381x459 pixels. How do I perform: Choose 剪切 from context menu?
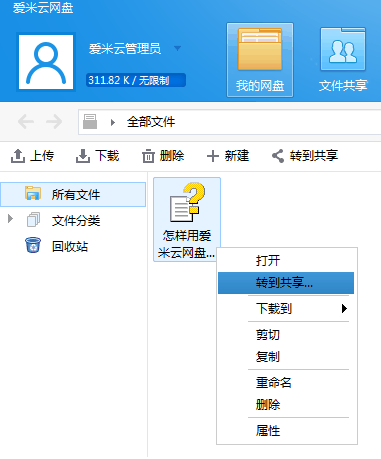point(287,334)
